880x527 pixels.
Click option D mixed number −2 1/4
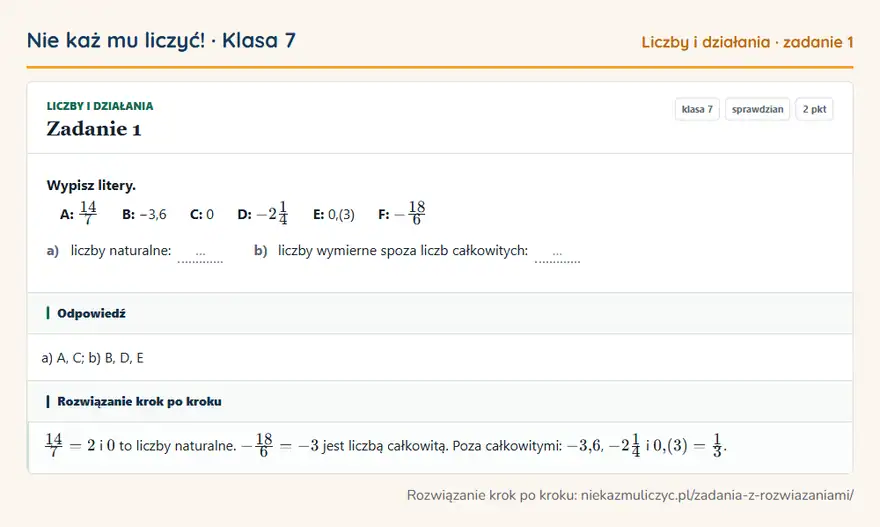pos(263,214)
